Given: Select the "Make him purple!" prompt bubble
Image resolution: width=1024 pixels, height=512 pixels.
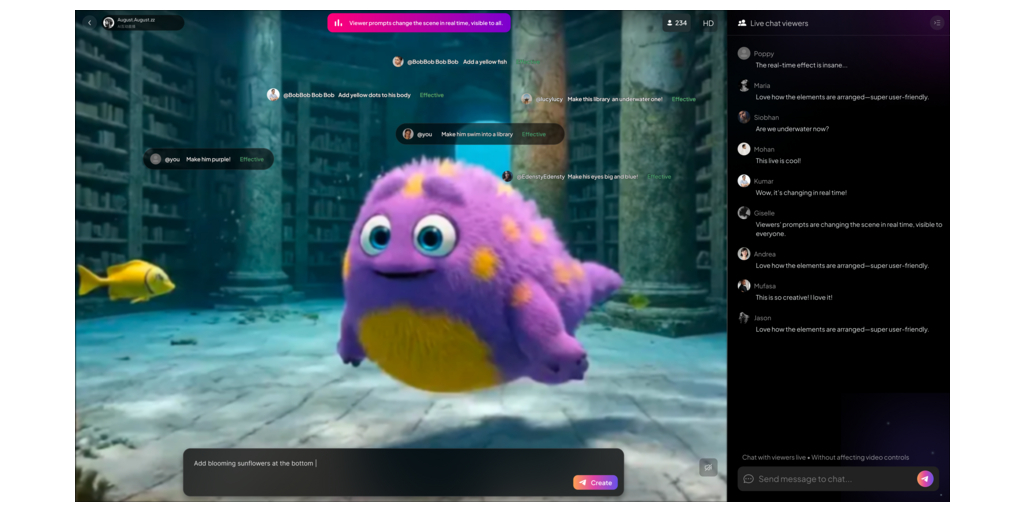Looking at the screenshot, I should [208, 159].
